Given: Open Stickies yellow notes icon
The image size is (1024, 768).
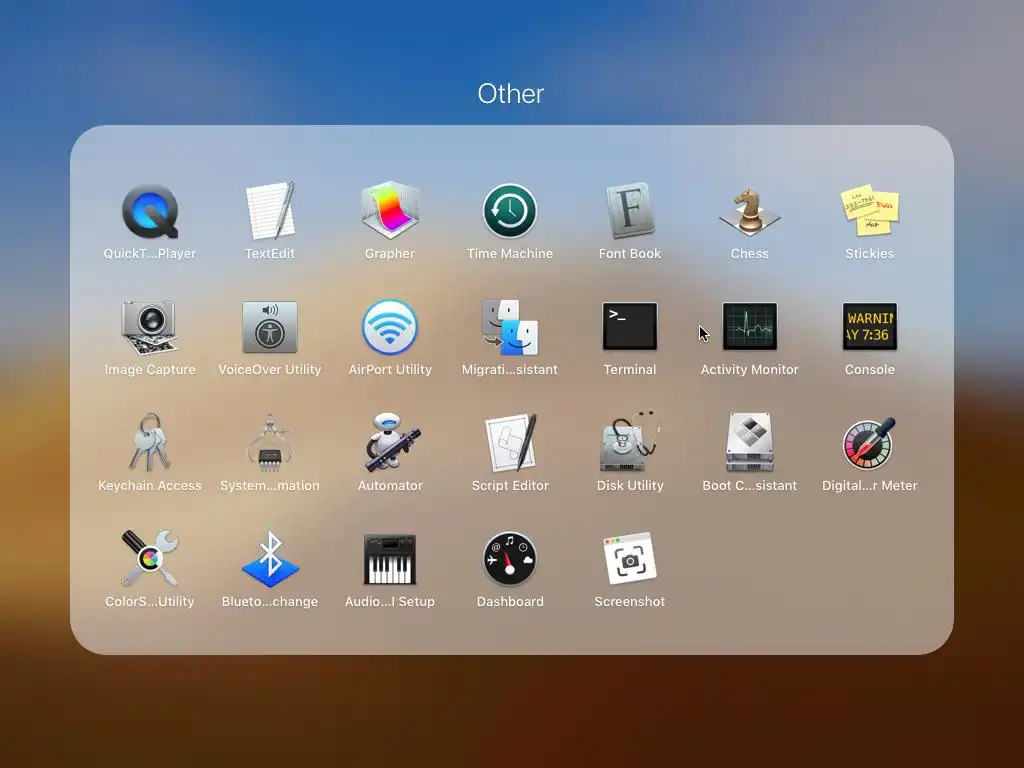Looking at the screenshot, I should pyautogui.click(x=870, y=210).
